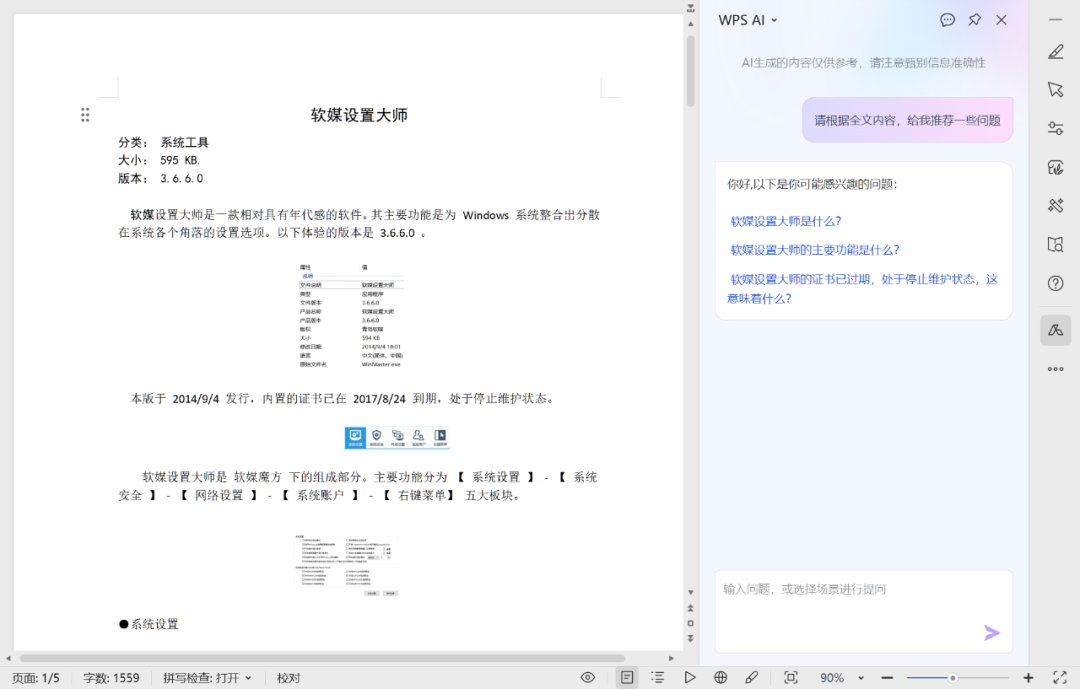1080x689 pixels.
Task: Click the 字数: 1559 word count
Action: [x=111, y=678]
